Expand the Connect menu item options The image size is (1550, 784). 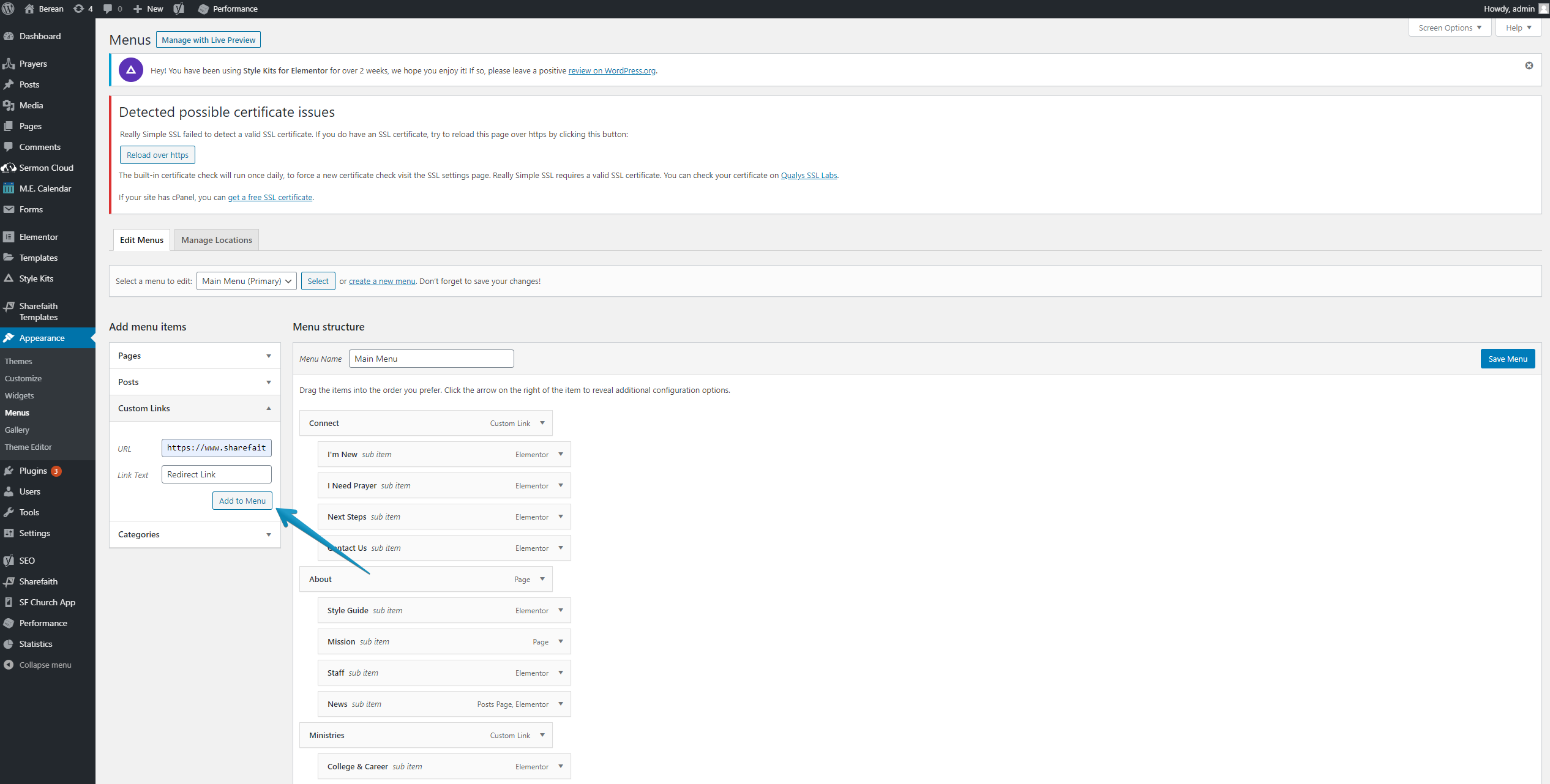(542, 423)
